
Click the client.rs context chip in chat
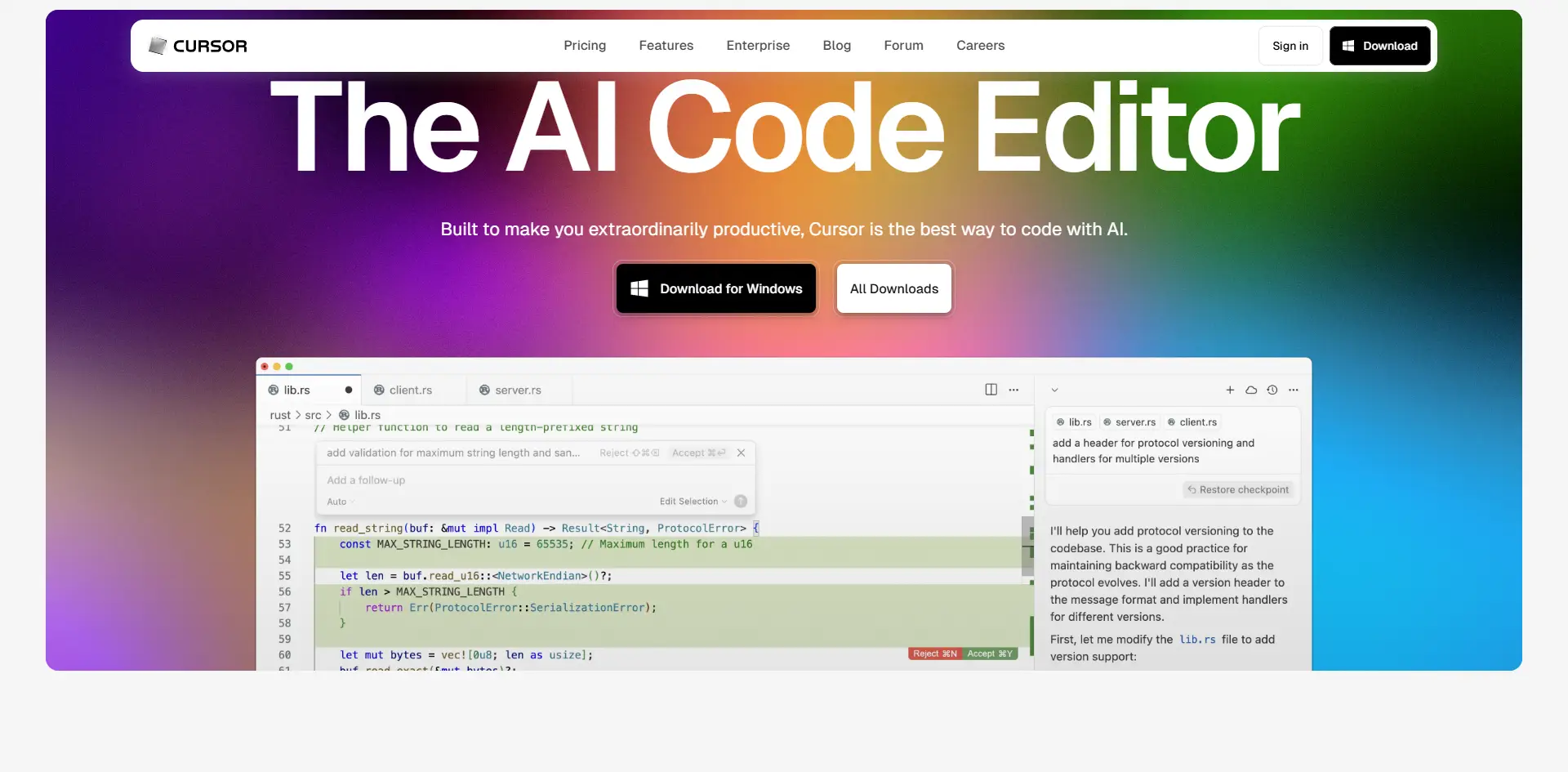[x=1192, y=422]
